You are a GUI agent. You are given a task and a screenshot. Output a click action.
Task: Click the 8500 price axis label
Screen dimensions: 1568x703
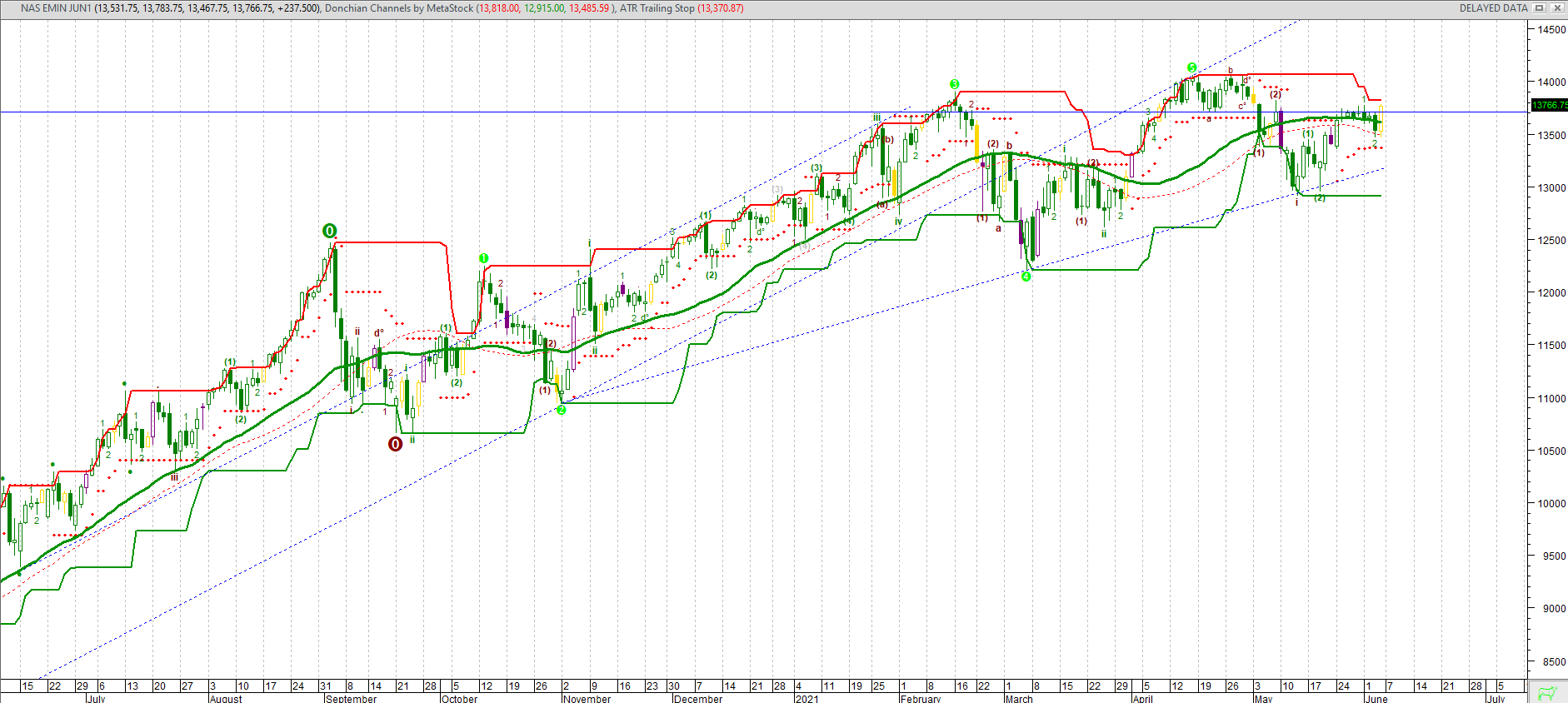pos(1554,661)
